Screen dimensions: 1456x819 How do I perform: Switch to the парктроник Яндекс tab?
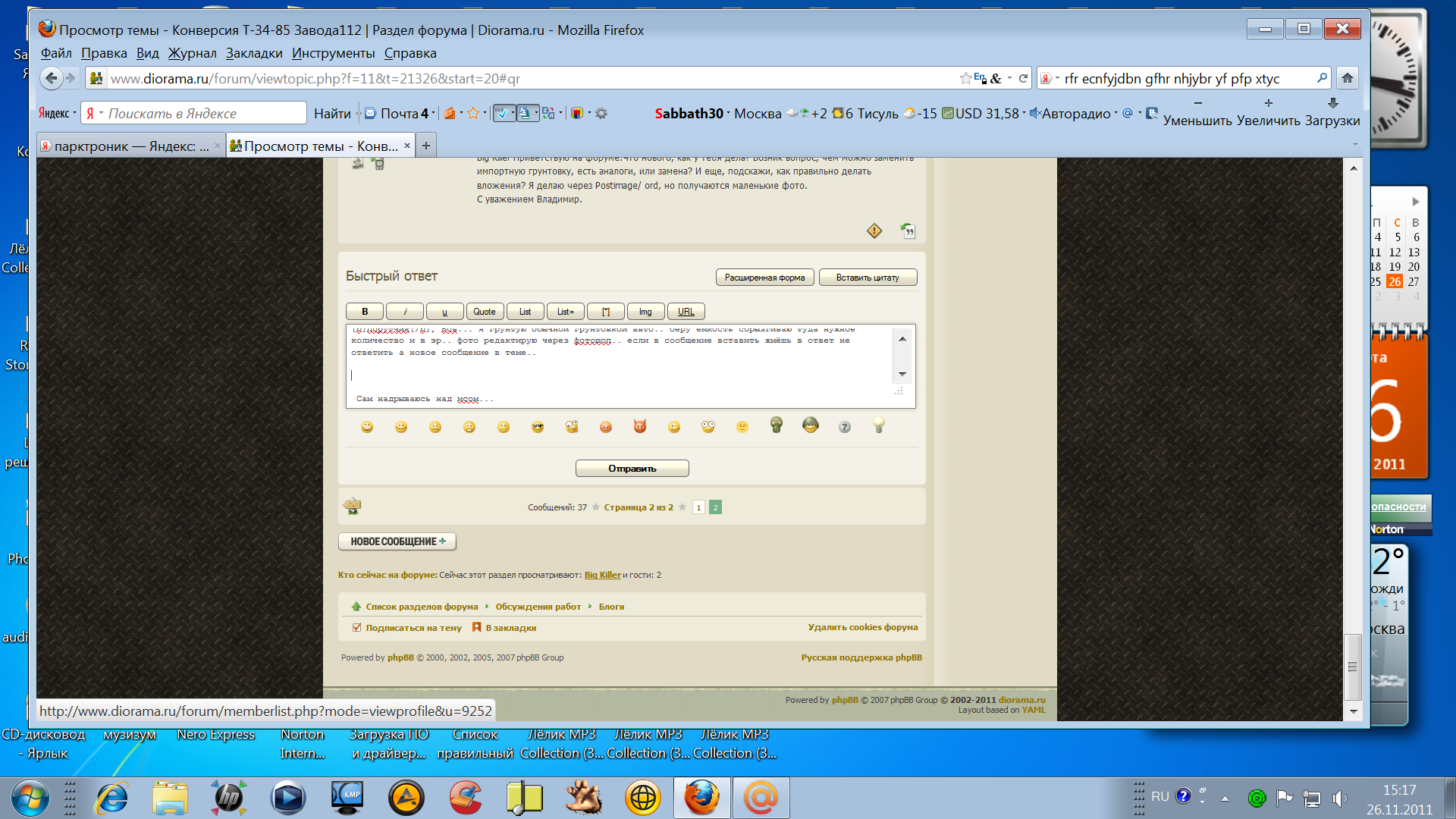130,146
